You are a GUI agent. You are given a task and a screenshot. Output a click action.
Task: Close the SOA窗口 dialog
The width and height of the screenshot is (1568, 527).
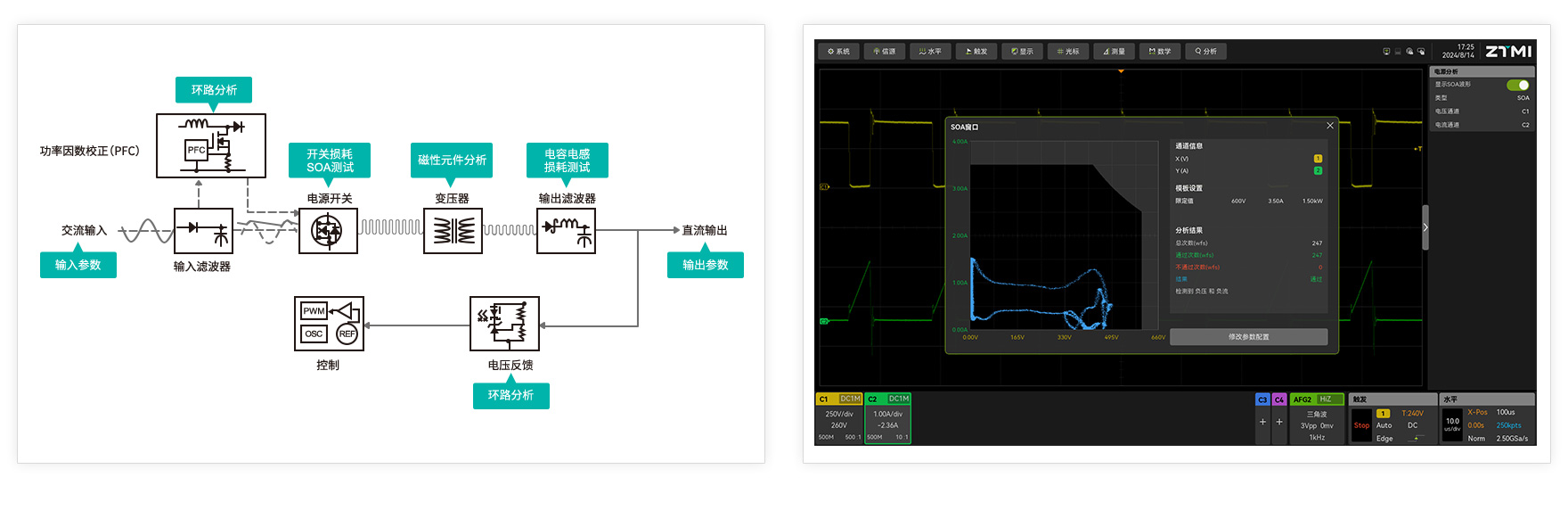point(1330,126)
